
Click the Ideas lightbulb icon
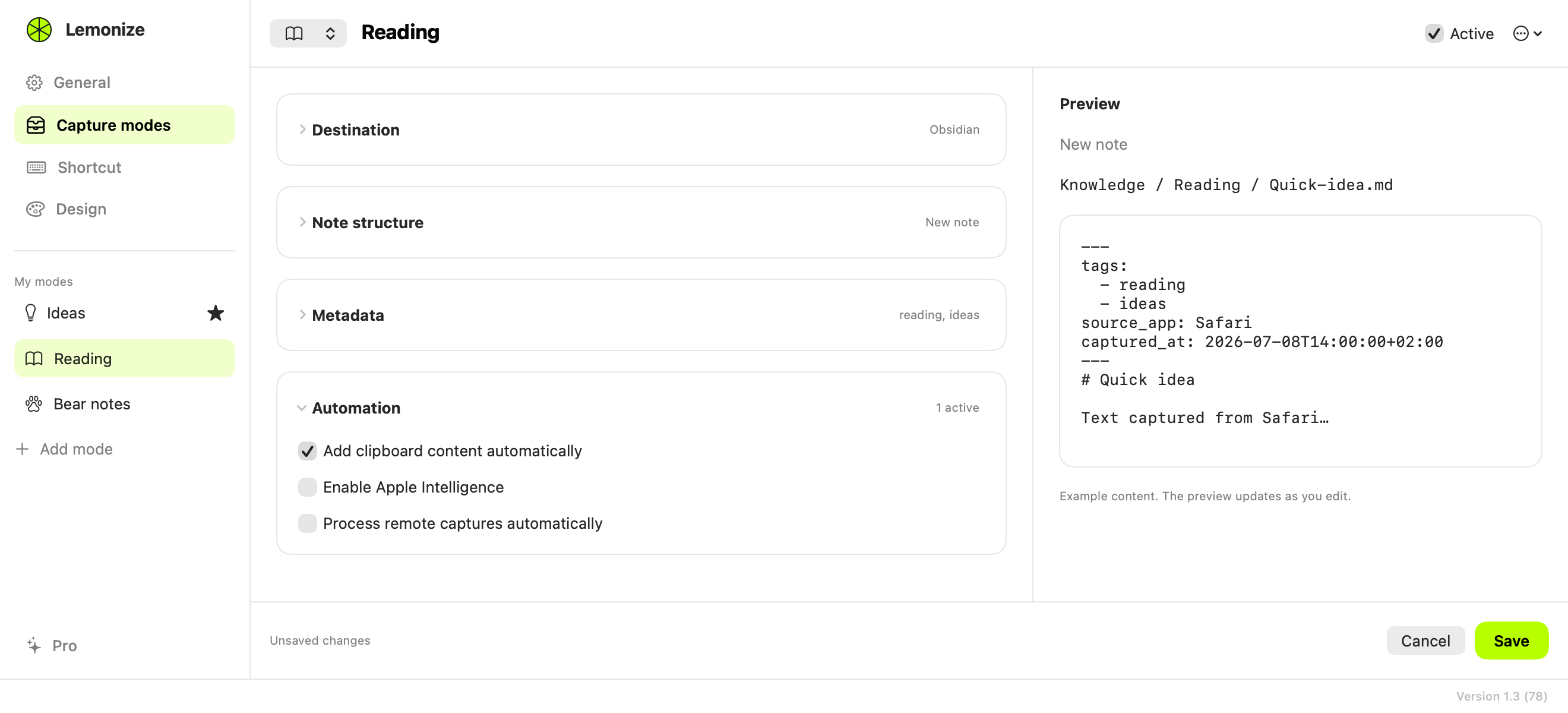[30, 313]
